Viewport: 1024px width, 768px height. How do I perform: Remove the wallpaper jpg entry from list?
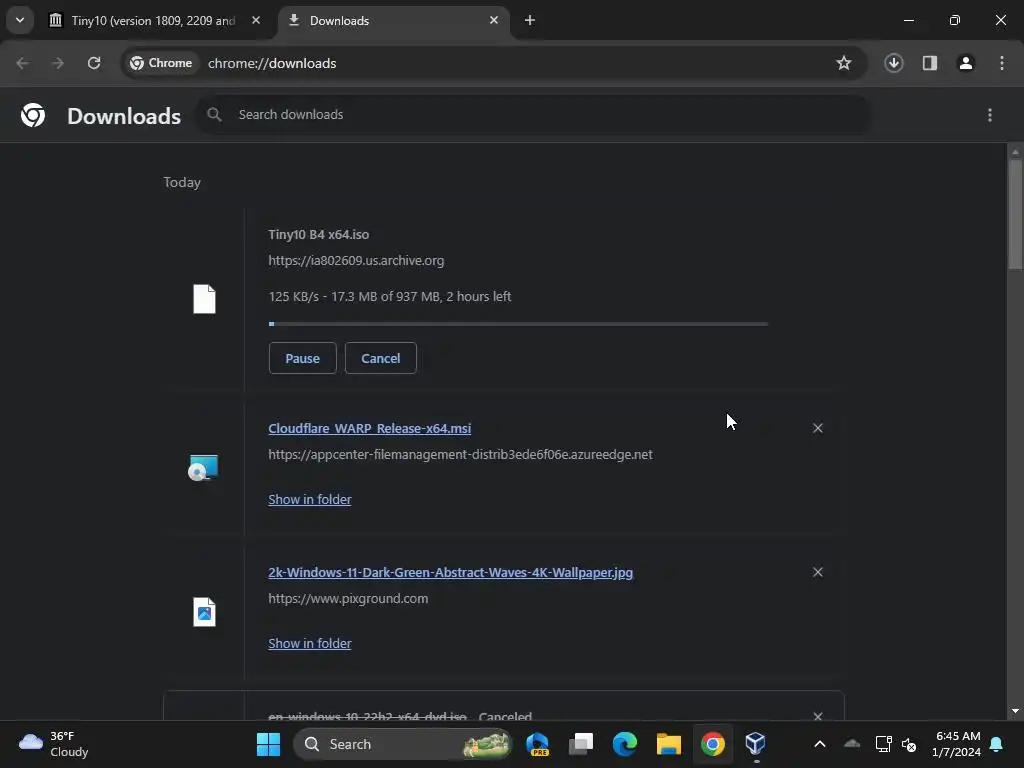818,572
